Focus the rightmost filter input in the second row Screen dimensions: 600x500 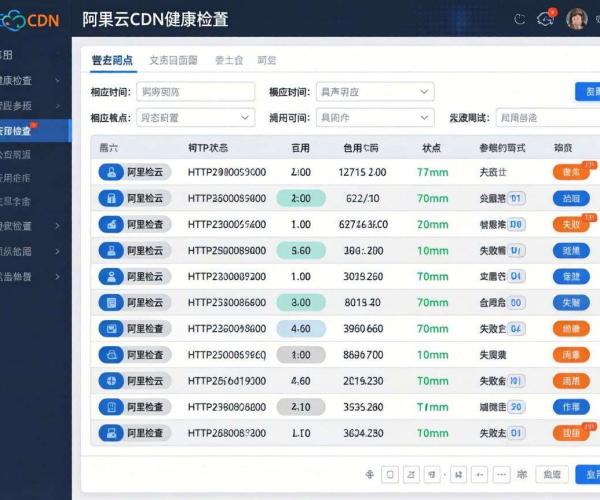coord(548,117)
